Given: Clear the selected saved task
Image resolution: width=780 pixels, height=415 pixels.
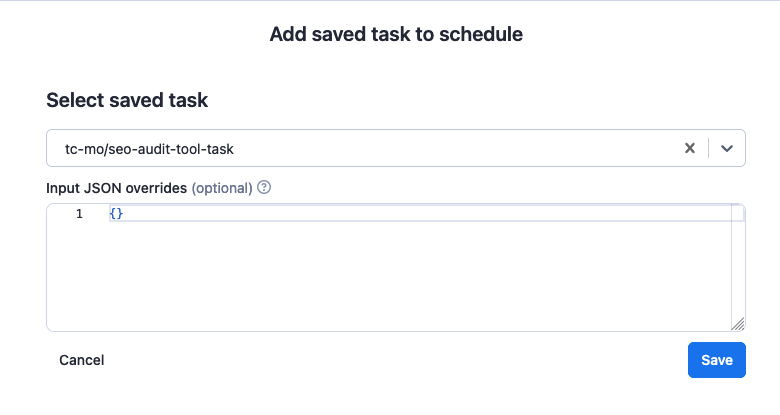Looking at the screenshot, I should (689, 148).
